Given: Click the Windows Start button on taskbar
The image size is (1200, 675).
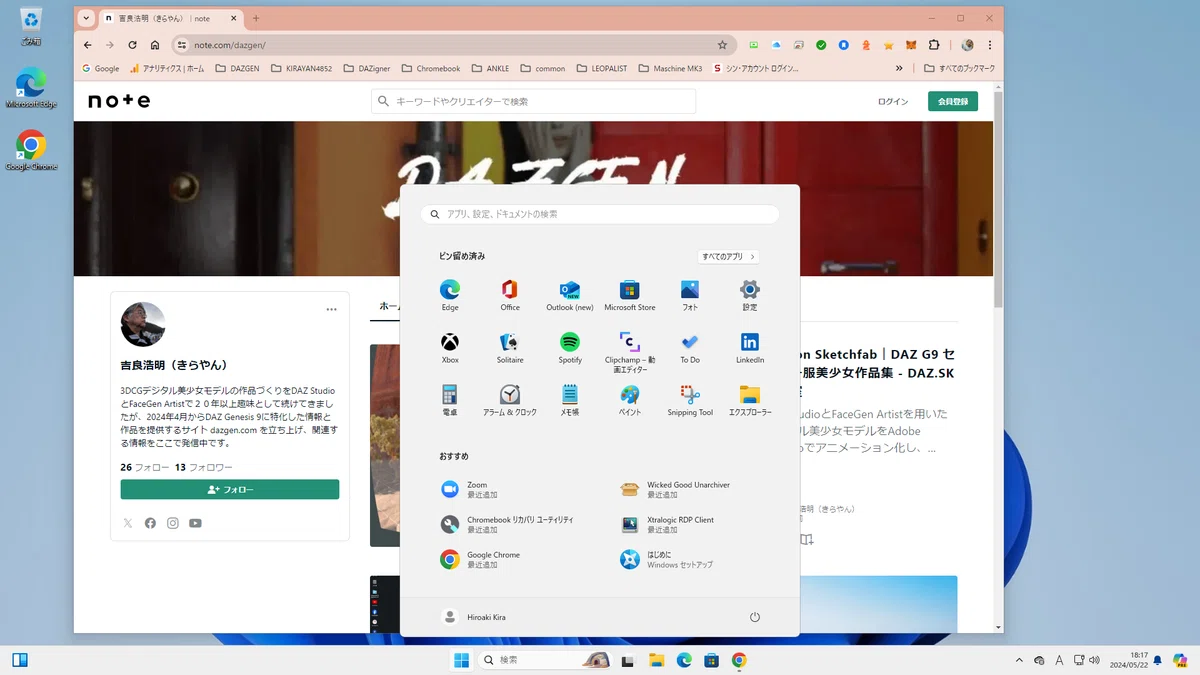Looking at the screenshot, I should (461, 660).
